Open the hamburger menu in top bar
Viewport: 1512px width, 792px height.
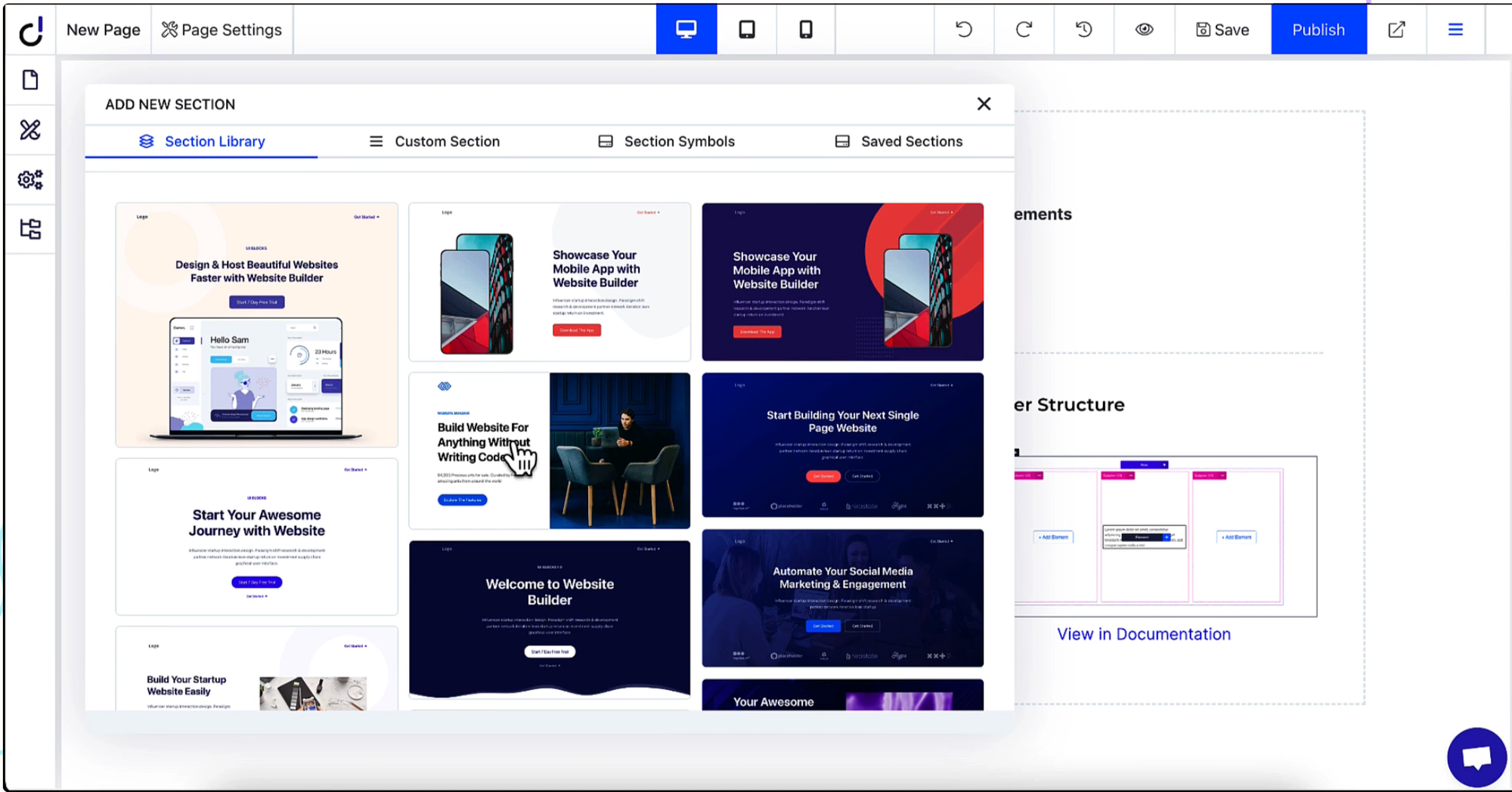[x=1455, y=29]
